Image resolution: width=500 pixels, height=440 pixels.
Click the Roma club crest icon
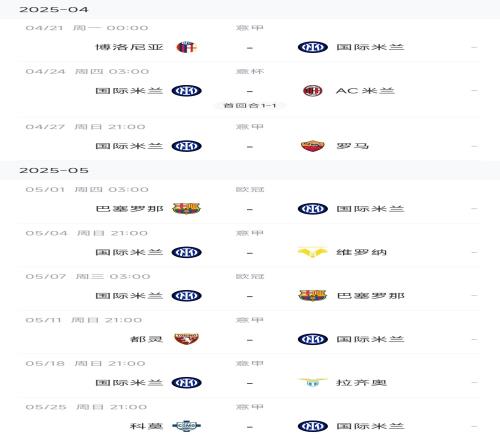[312, 146]
